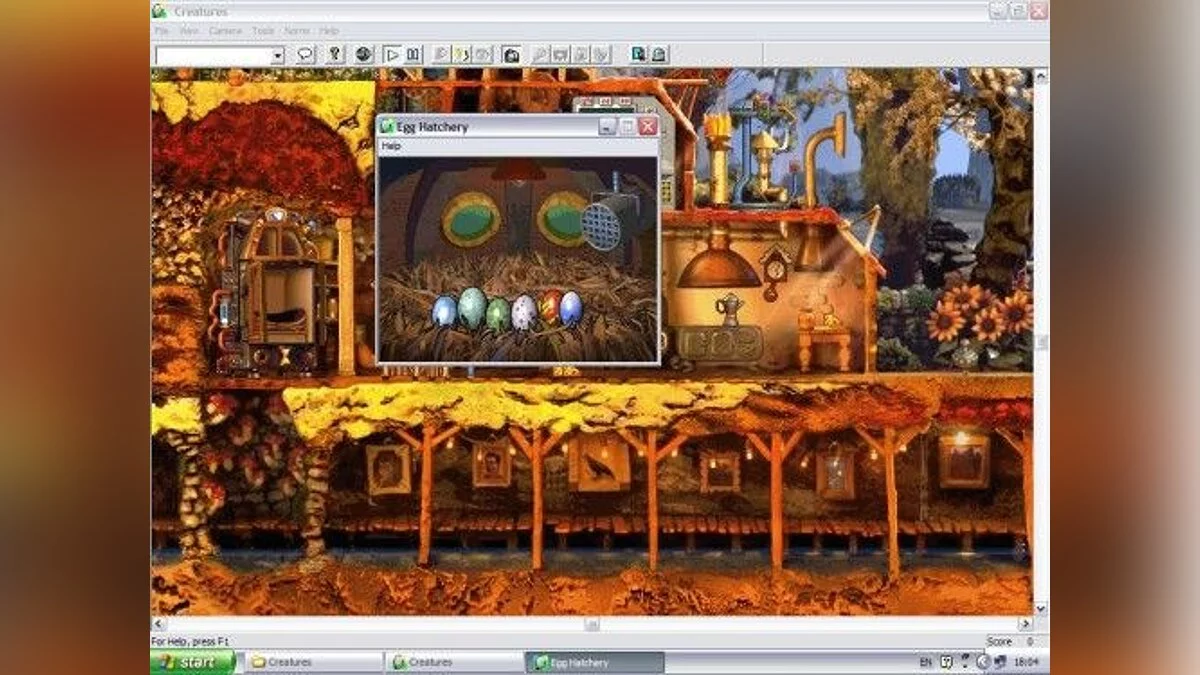Click the Windows Start button

193,662
